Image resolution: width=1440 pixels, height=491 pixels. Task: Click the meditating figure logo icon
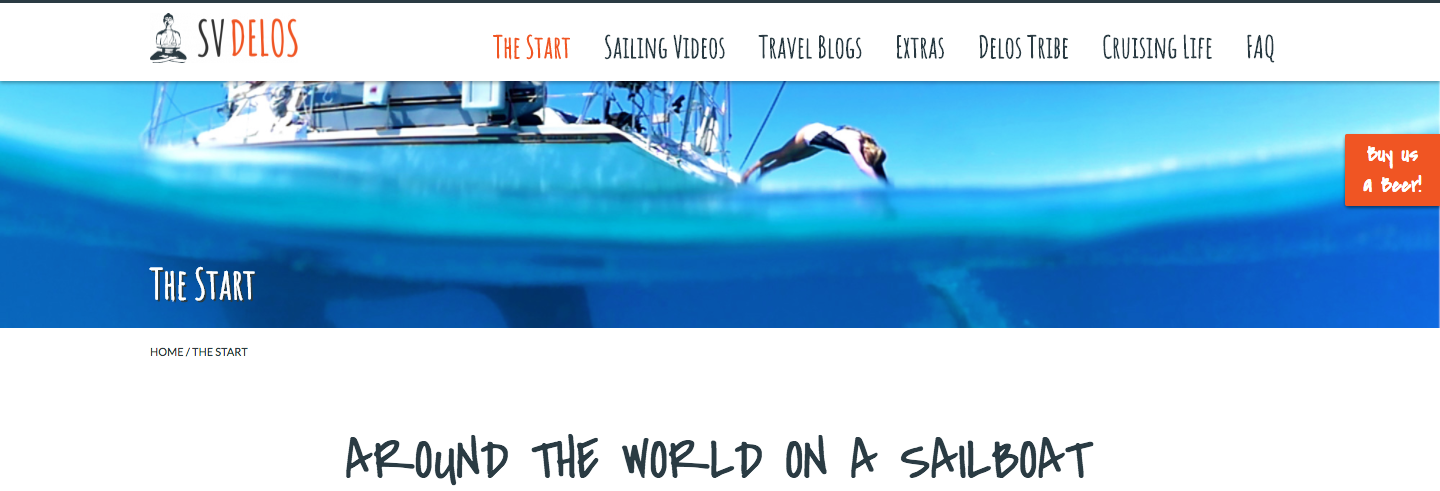coord(168,38)
